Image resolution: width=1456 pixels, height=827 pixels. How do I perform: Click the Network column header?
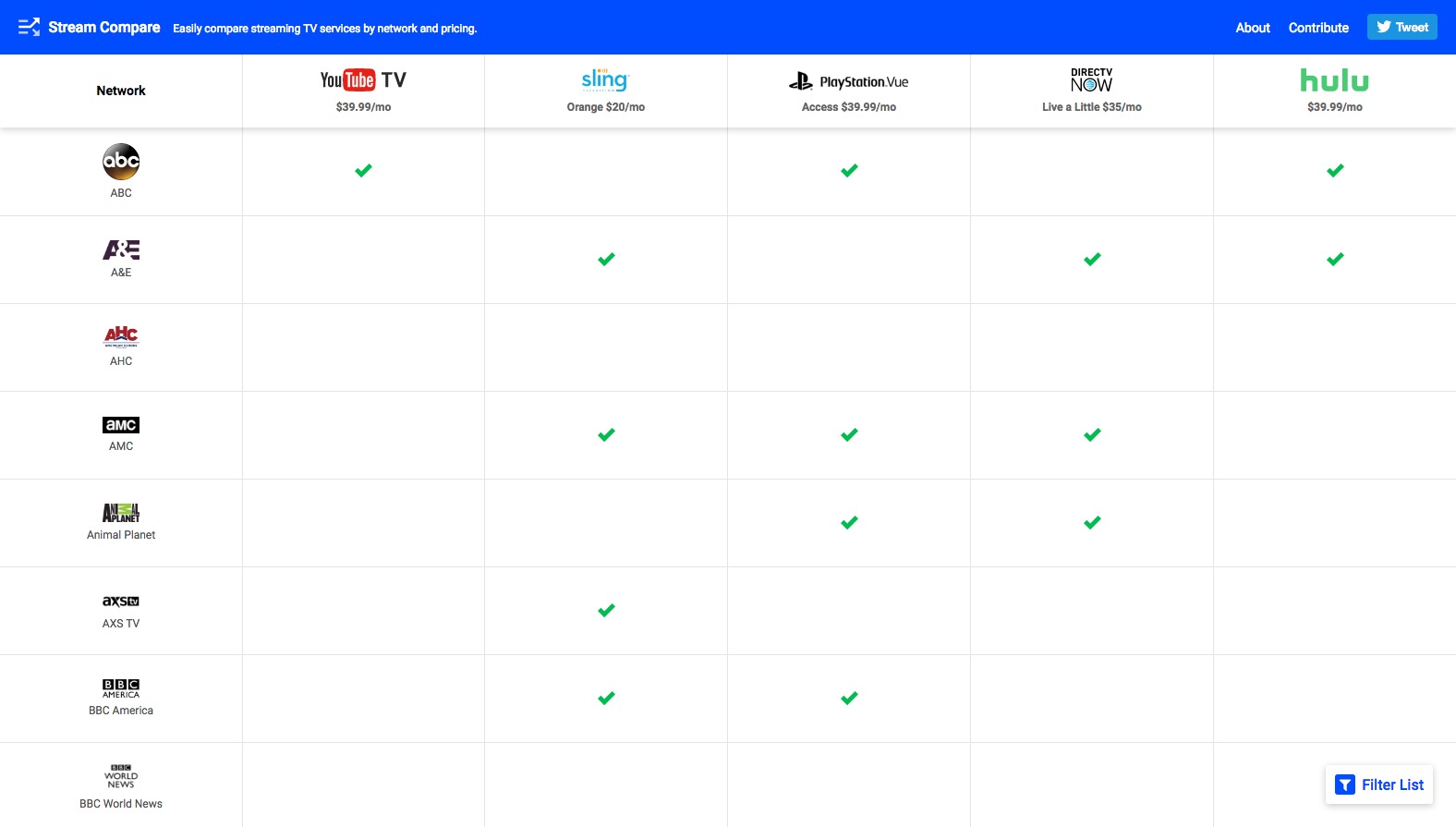pos(121,91)
